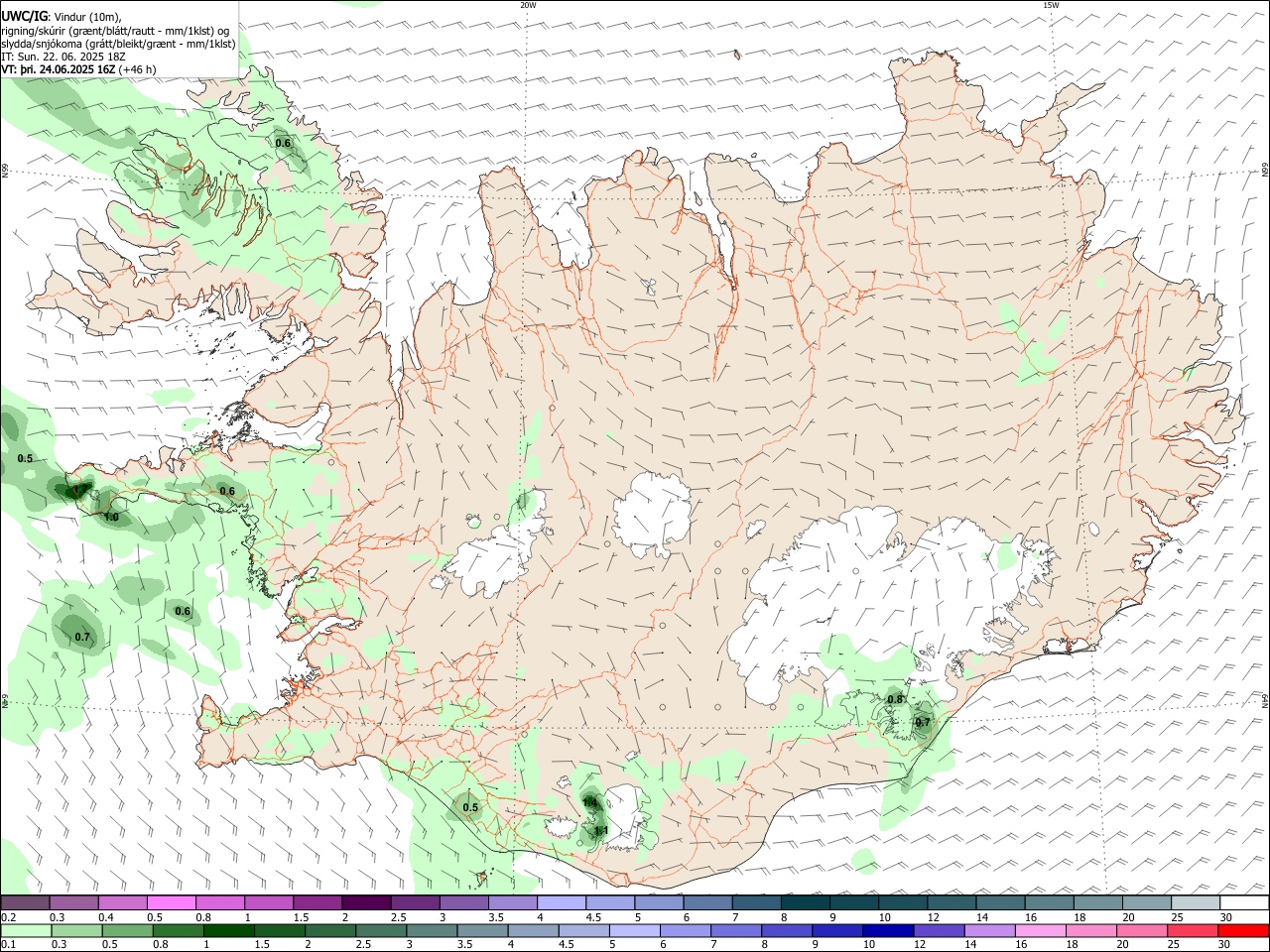Pick the palest green 0.1–0.3 rain swatch

[25, 930]
